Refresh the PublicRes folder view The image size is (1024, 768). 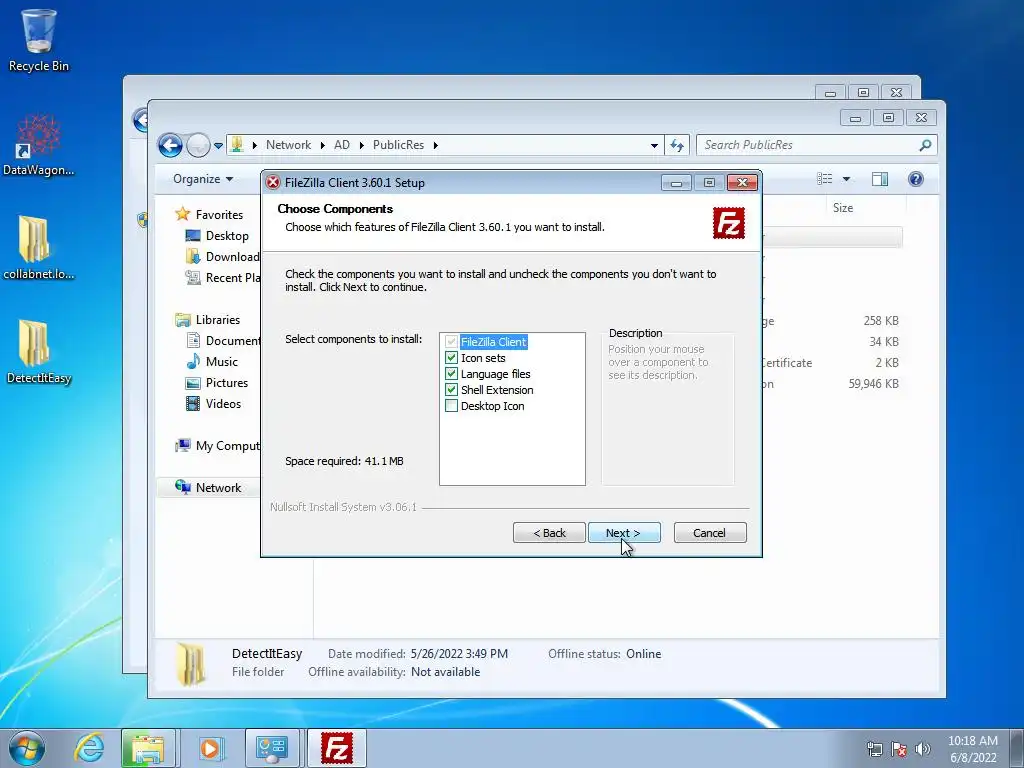pyautogui.click(x=677, y=146)
